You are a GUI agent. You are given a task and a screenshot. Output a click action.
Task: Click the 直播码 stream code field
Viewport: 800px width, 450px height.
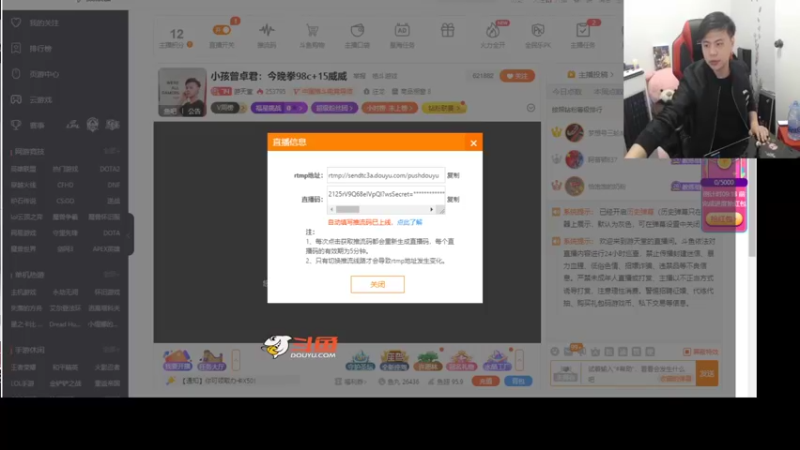tap(386, 194)
